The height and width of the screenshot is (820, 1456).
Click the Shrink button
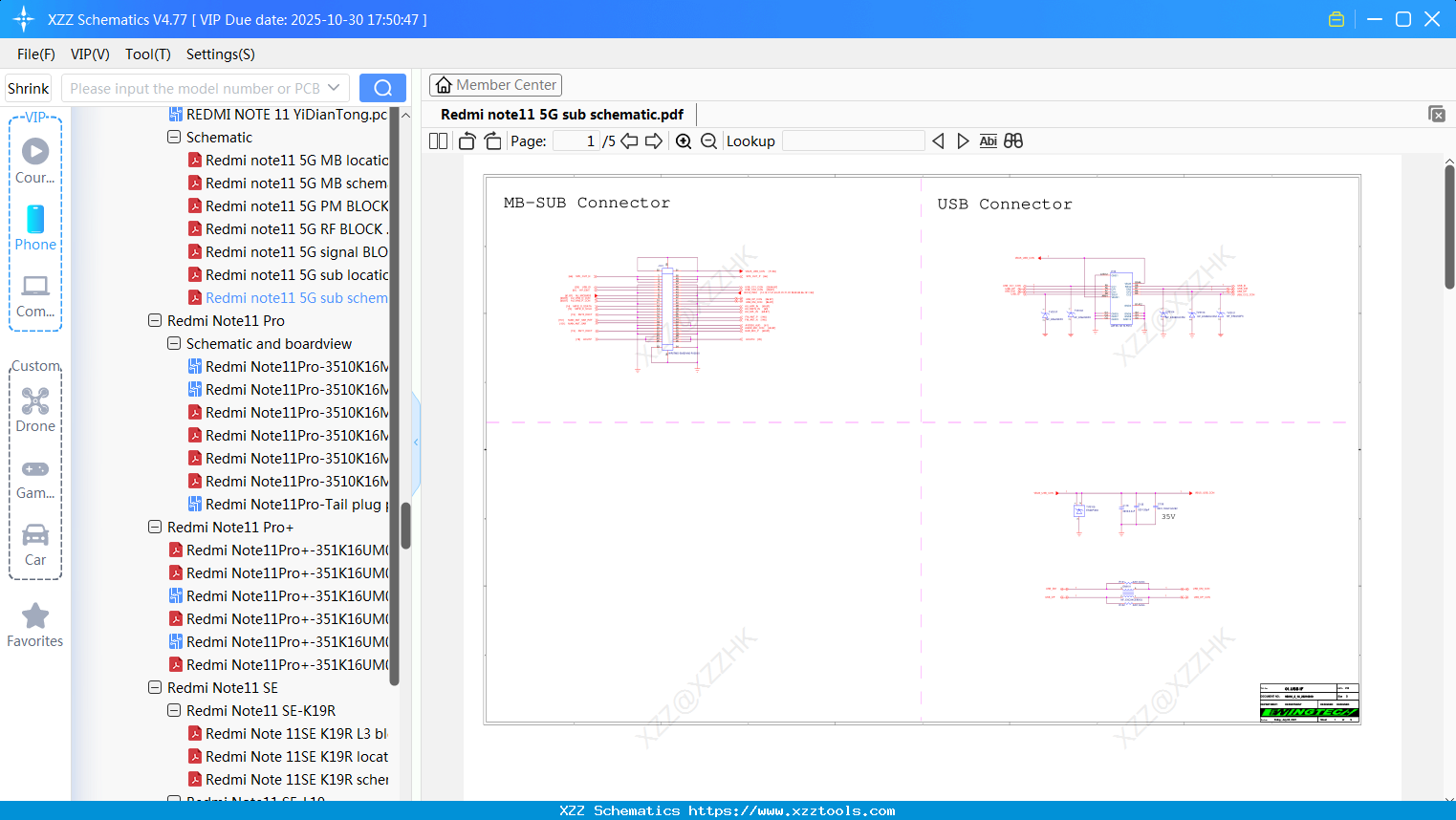click(x=28, y=87)
